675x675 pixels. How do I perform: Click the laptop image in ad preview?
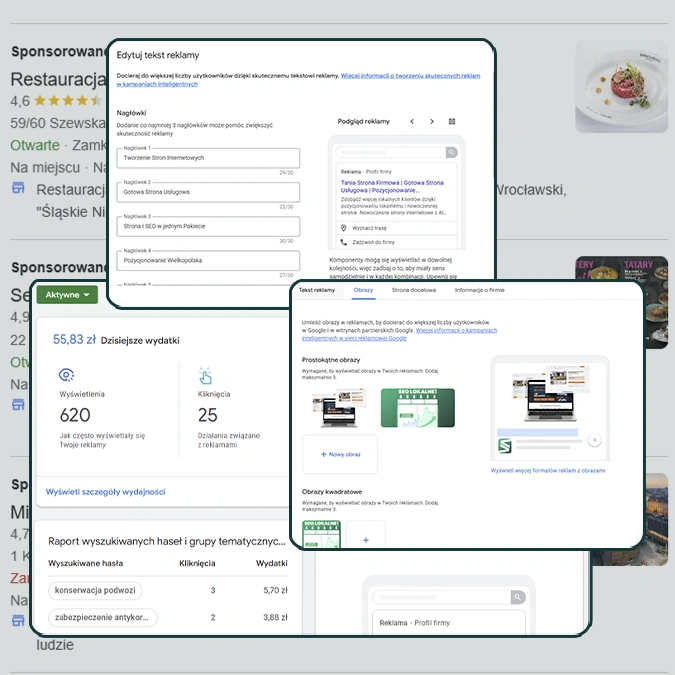pos(550,393)
